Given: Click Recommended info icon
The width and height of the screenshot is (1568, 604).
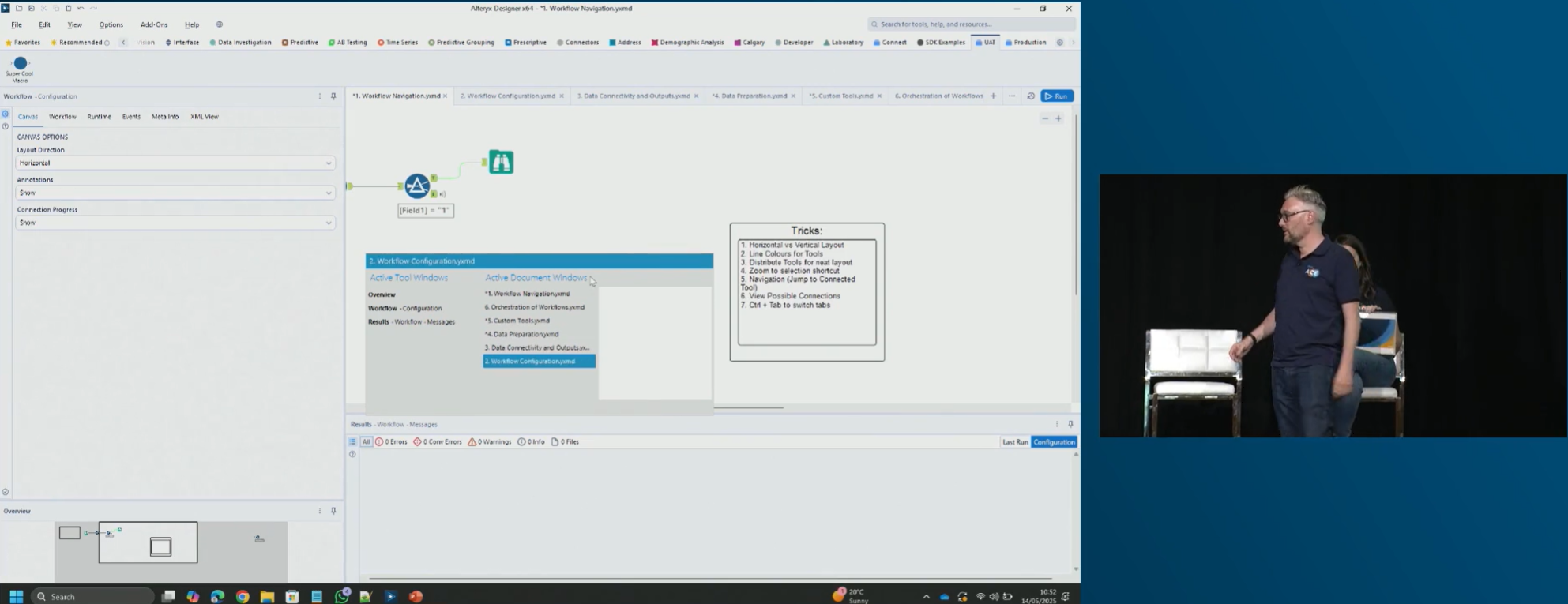Looking at the screenshot, I should (x=107, y=43).
